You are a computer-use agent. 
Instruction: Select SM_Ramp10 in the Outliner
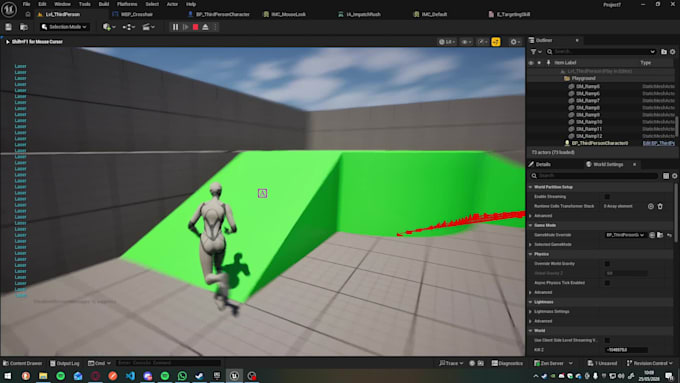point(588,122)
